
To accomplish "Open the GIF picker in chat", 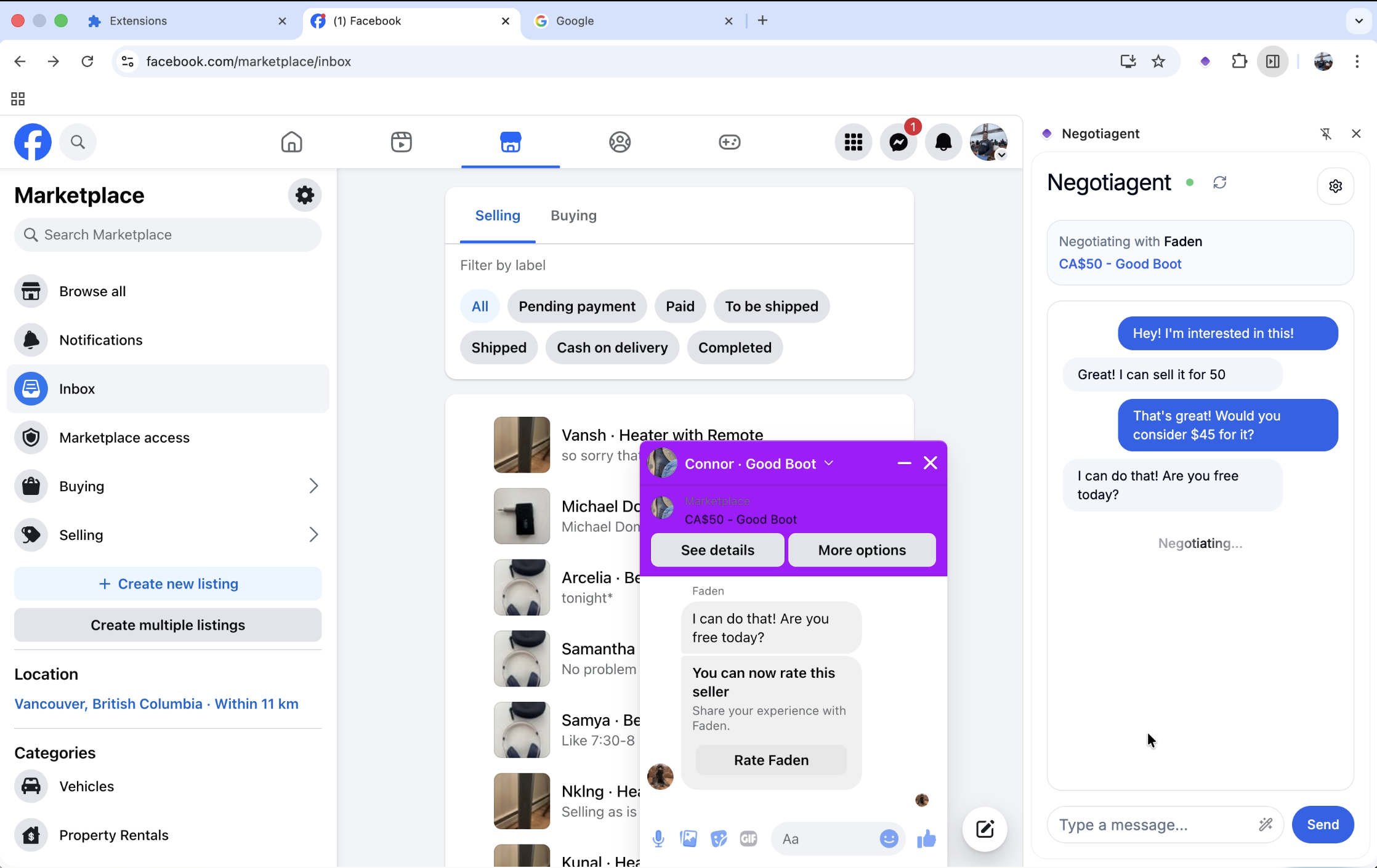I will 748,838.
